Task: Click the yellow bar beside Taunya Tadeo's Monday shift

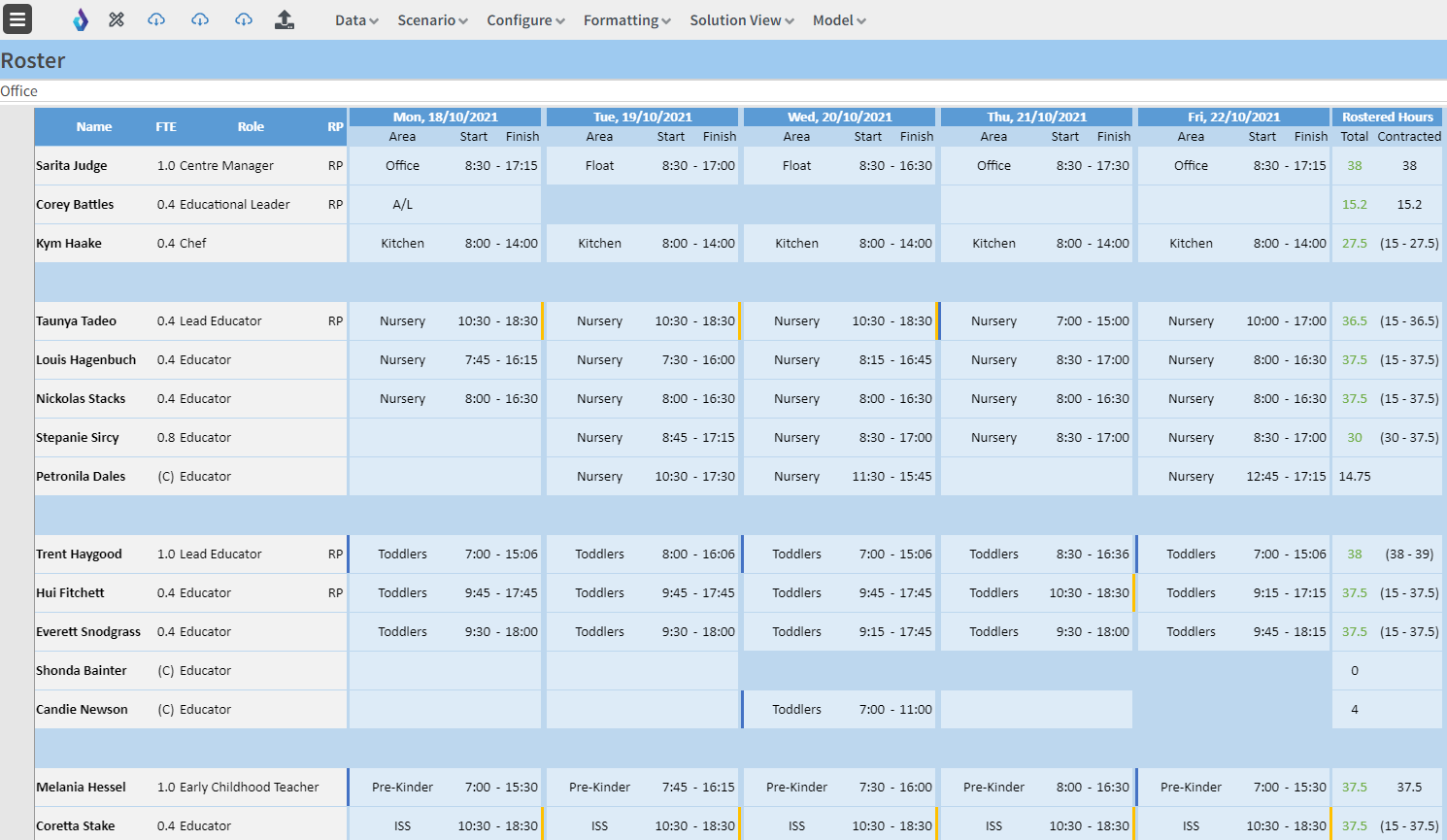Action: pos(543,320)
